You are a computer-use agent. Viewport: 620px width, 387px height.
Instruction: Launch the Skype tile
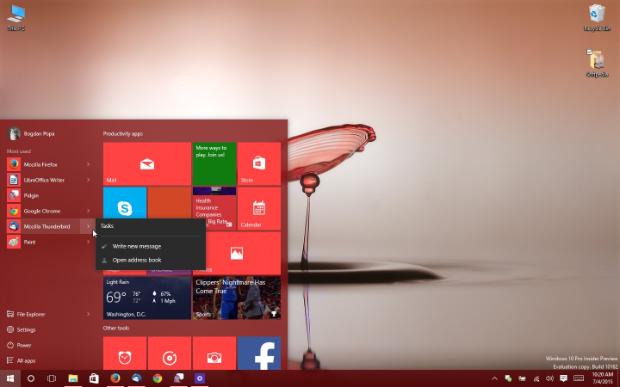click(125, 203)
